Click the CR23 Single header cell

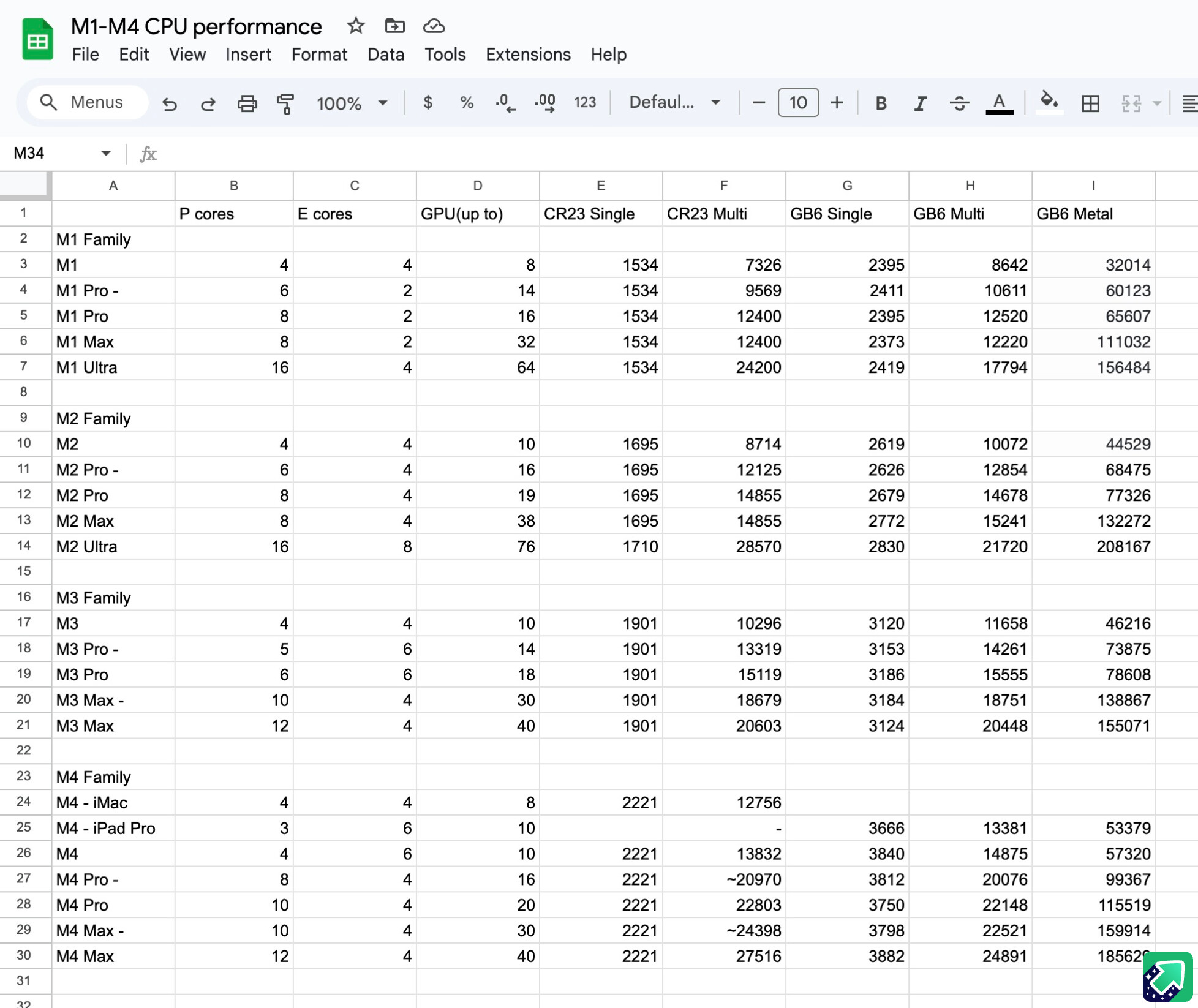pyautogui.click(x=600, y=214)
